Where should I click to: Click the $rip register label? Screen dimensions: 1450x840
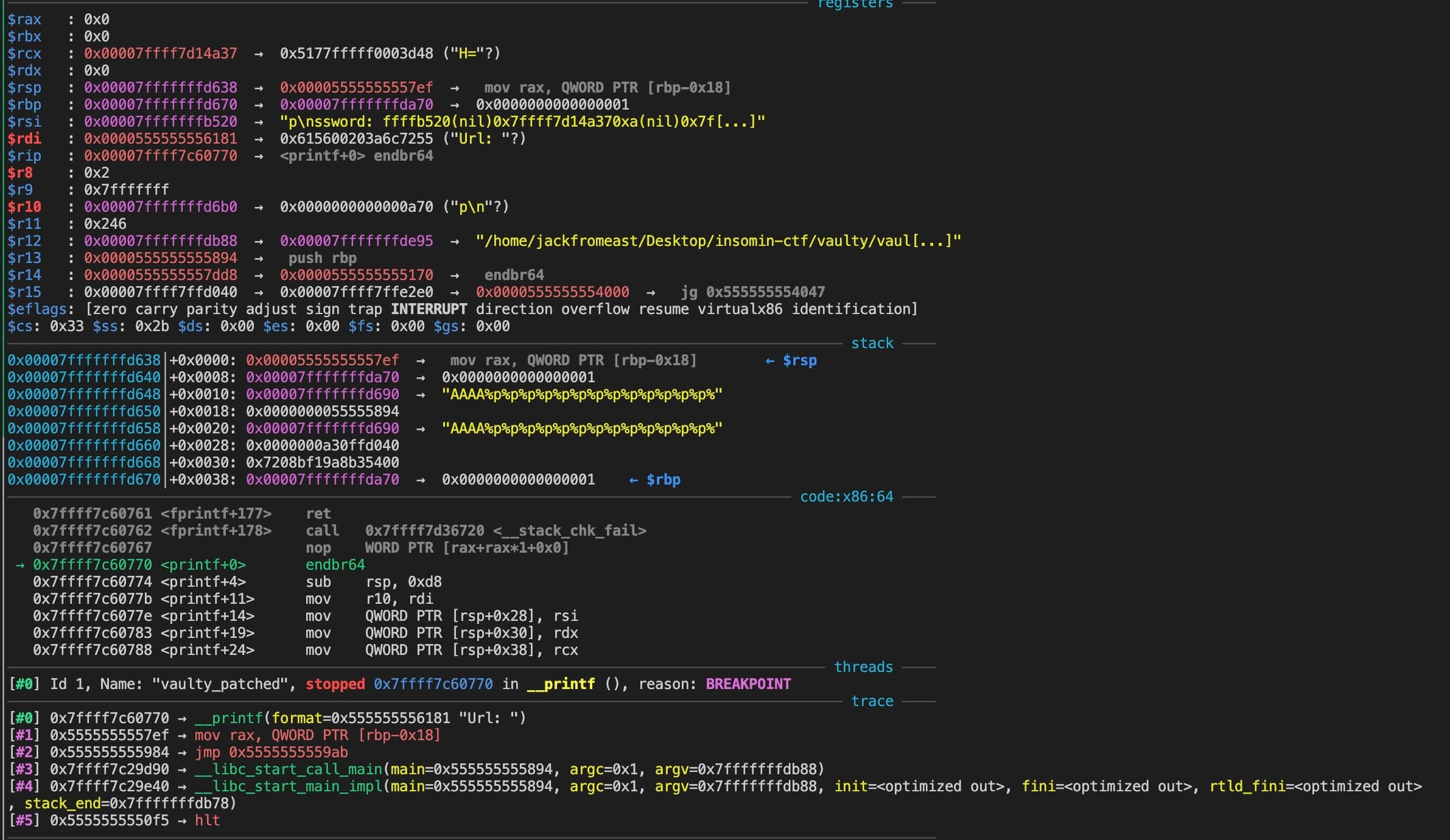pos(24,156)
